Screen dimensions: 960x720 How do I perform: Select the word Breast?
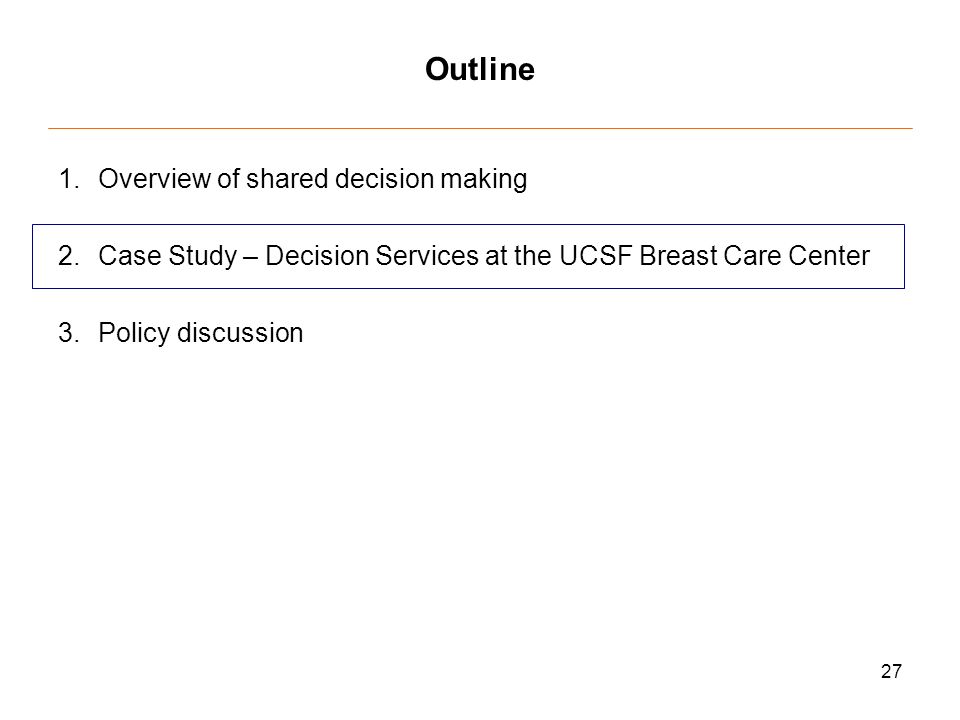(678, 256)
